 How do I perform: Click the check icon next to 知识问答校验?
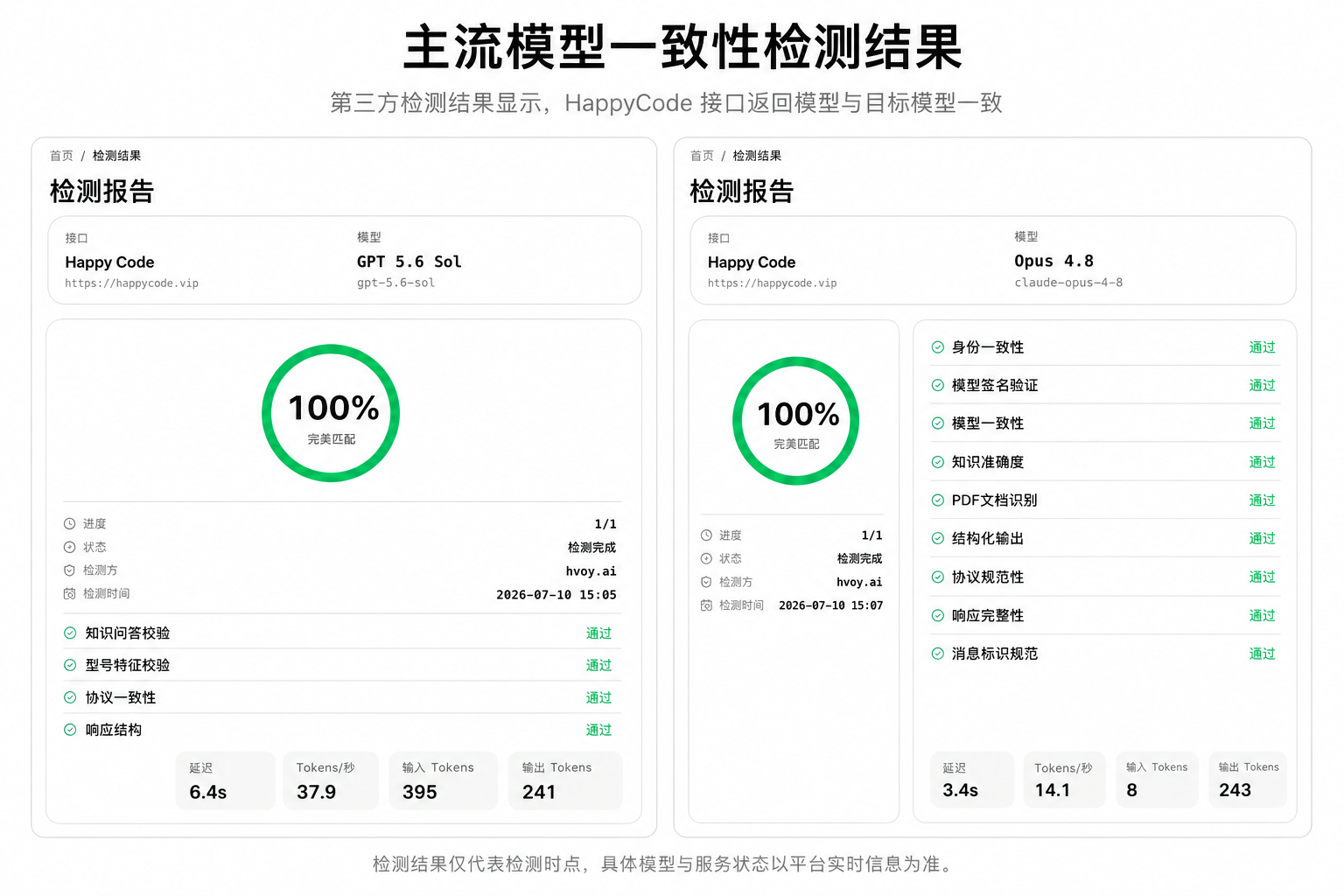click(x=70, y=633)
